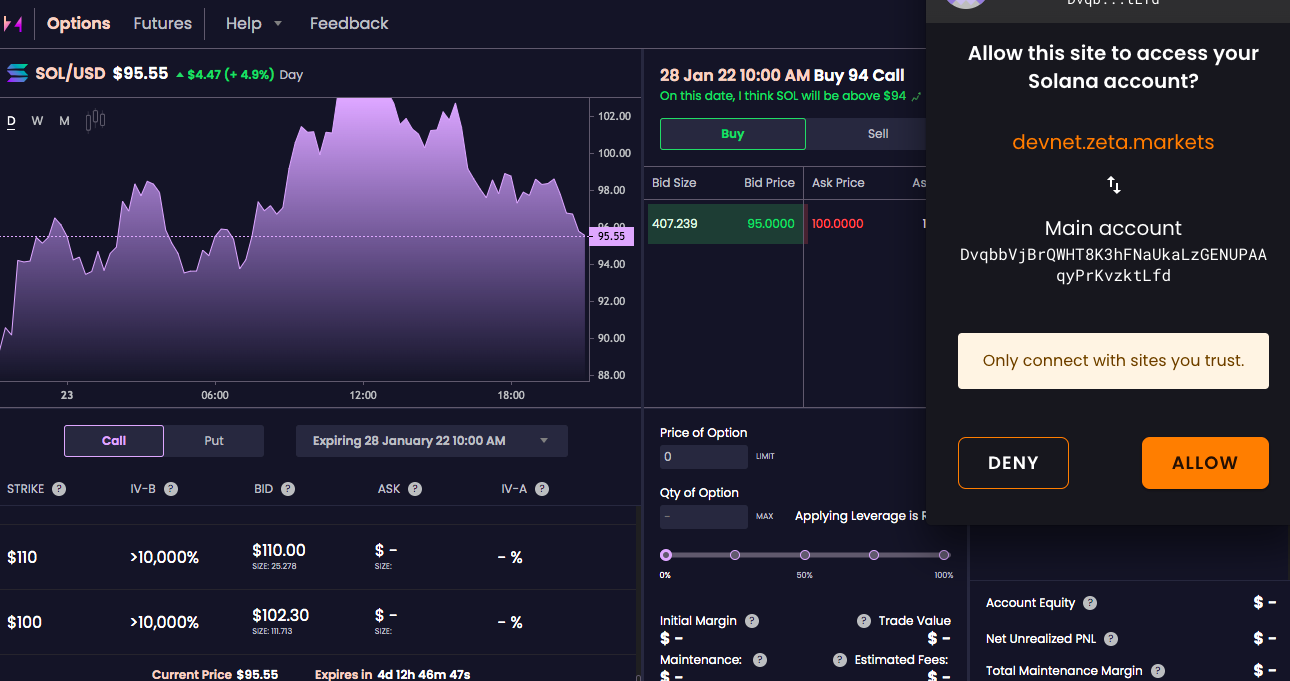Click the devnet.zeta.markets site link

[x=1113, y=142]
